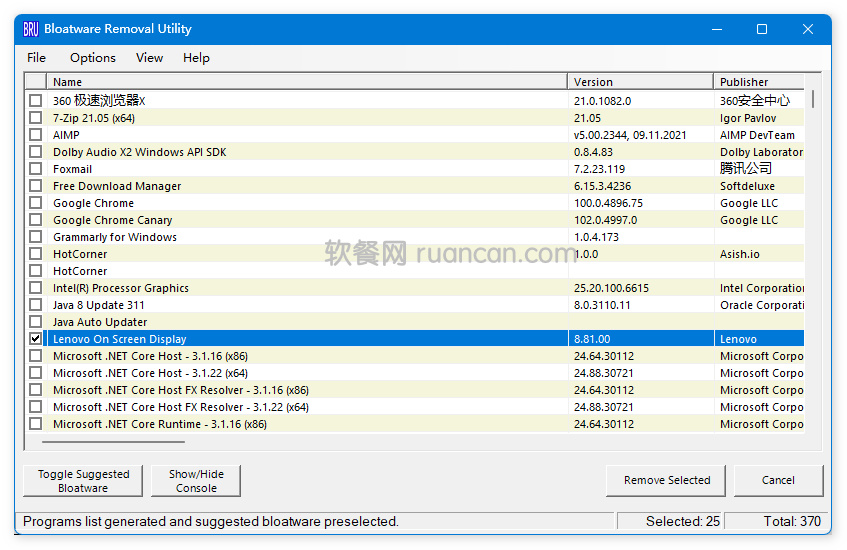Open the Options menu
847x550 pixels.
coord(93,58)
